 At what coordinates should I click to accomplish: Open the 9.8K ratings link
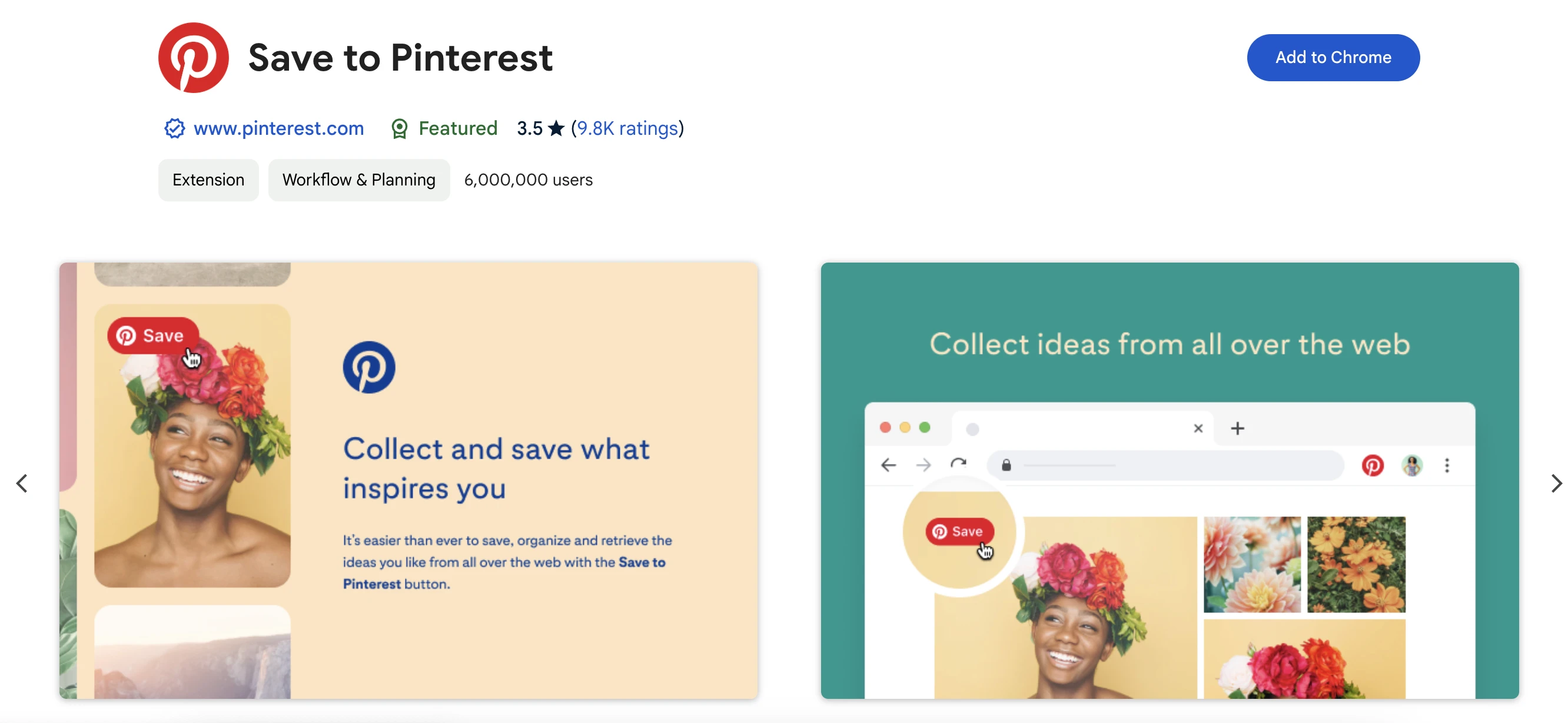click(x=627, y=128)
